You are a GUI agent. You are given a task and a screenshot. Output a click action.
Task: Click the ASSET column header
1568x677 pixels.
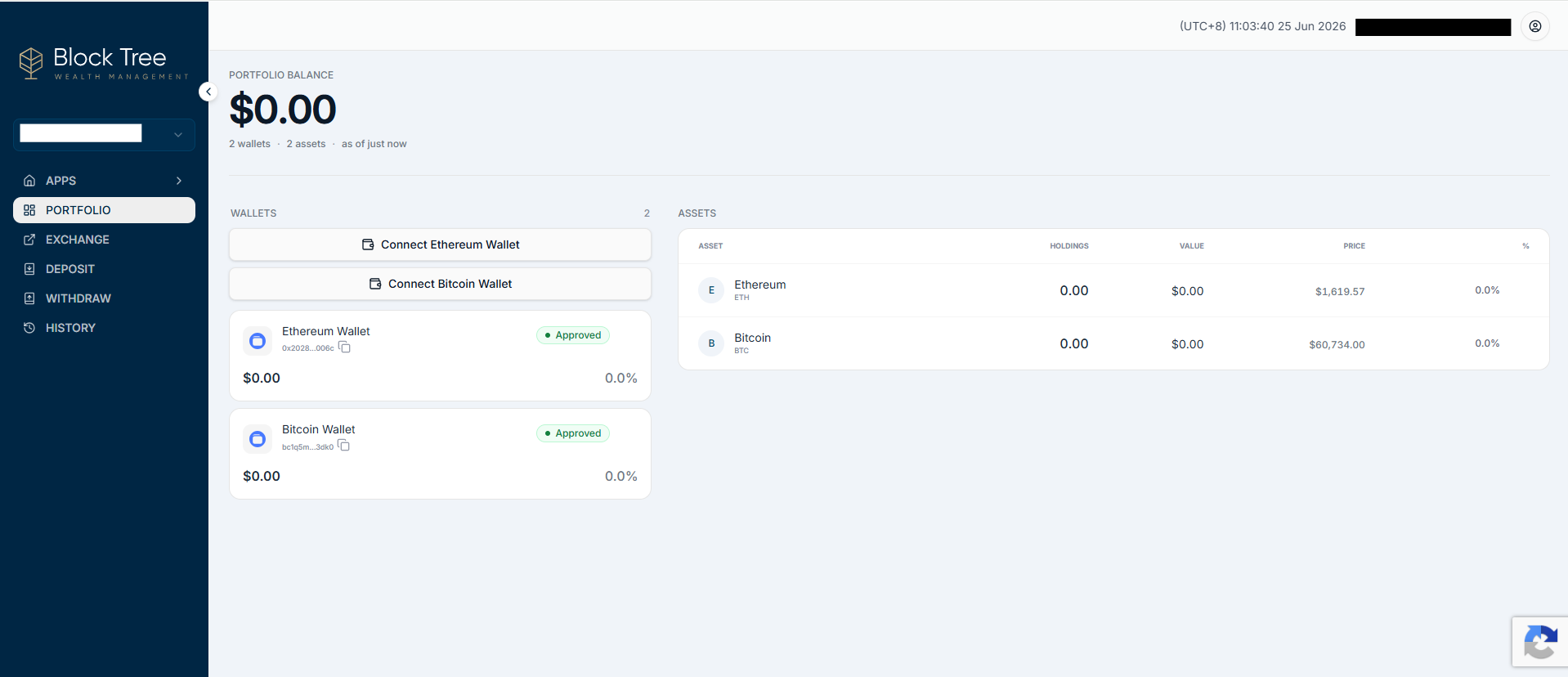(x=710, y=246)
